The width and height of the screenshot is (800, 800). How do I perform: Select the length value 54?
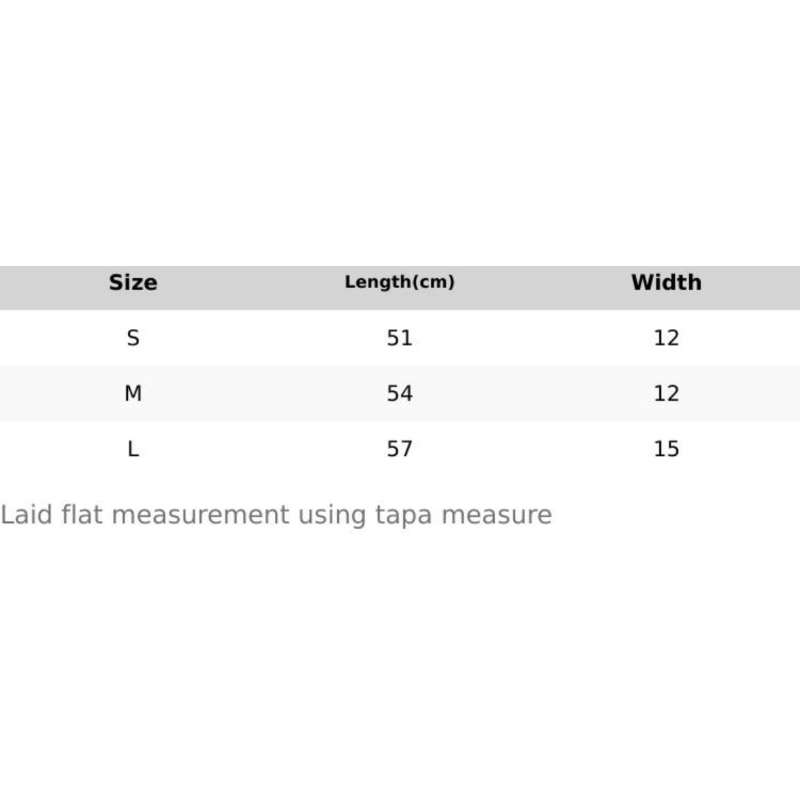(399, 393)
